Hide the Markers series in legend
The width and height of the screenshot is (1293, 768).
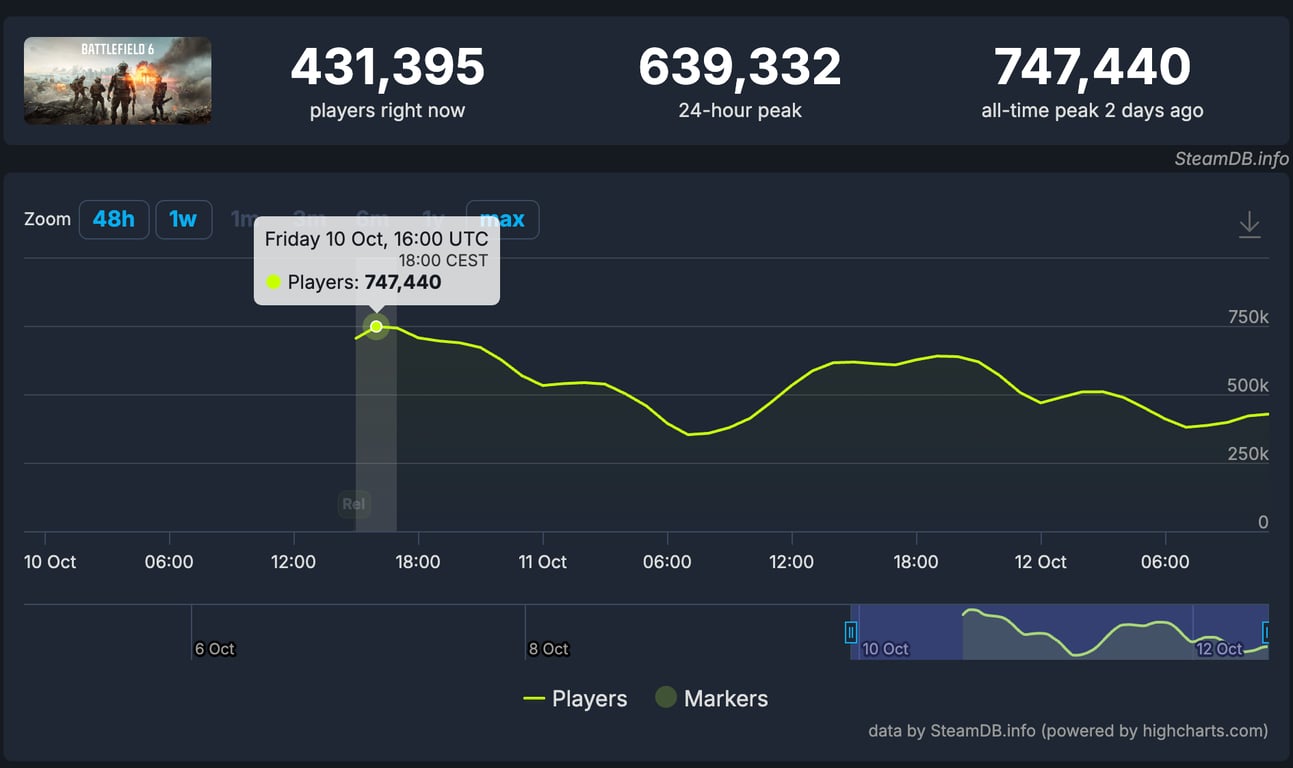click(711, 699)
